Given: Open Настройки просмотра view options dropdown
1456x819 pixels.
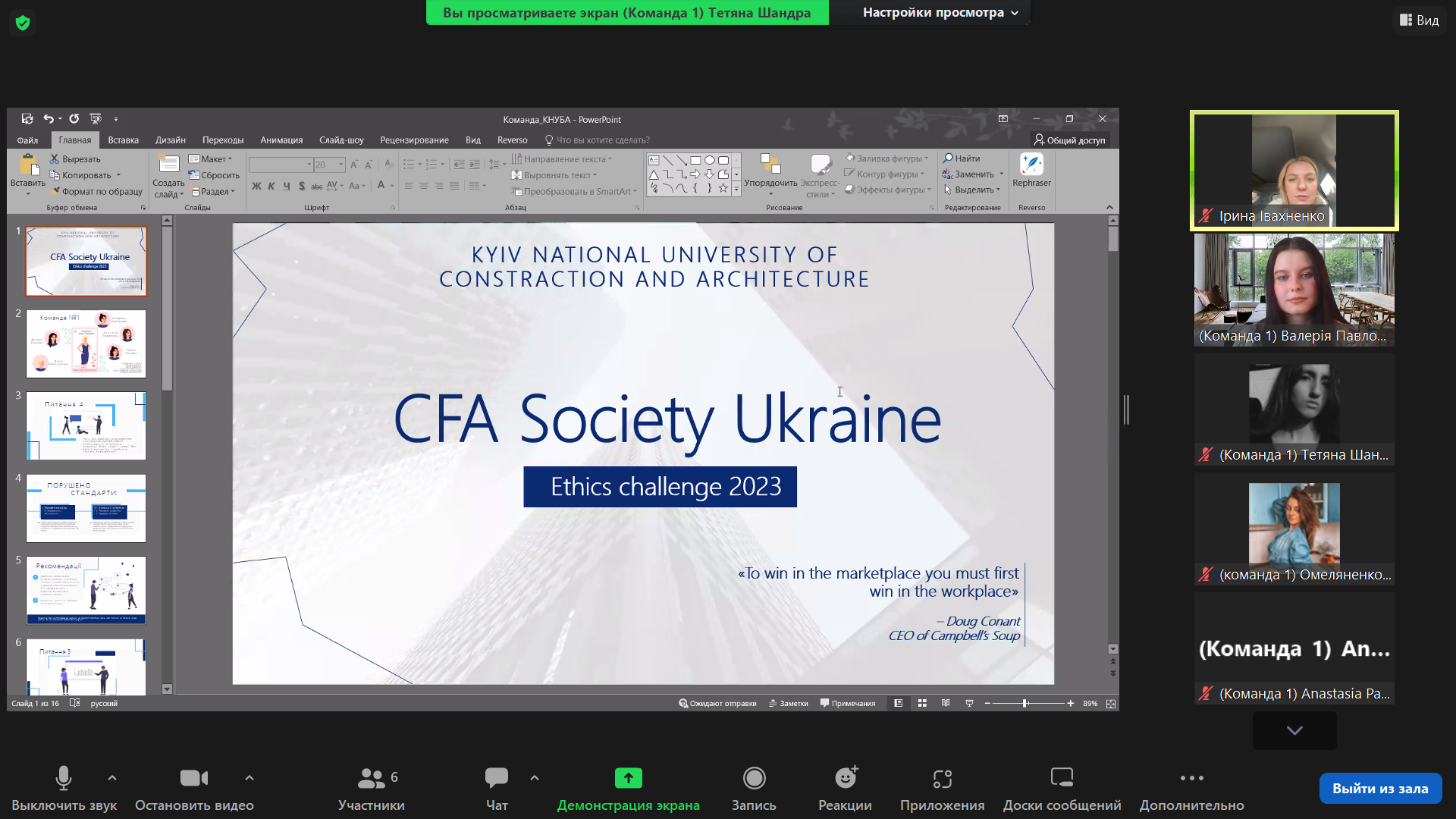Looking at the screenshot, I should click(x=940, y=12).
